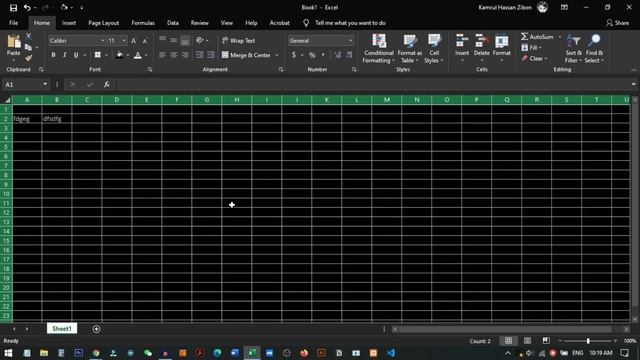Cut the selection with the scissors icon
Viewport: 640px width, 360px height.
[x=29, y=36]
